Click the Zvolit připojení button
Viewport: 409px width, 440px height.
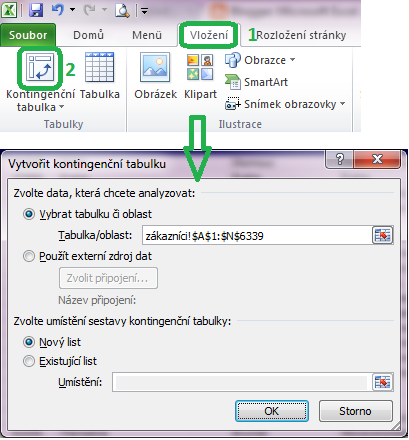(x=108, y=278)
